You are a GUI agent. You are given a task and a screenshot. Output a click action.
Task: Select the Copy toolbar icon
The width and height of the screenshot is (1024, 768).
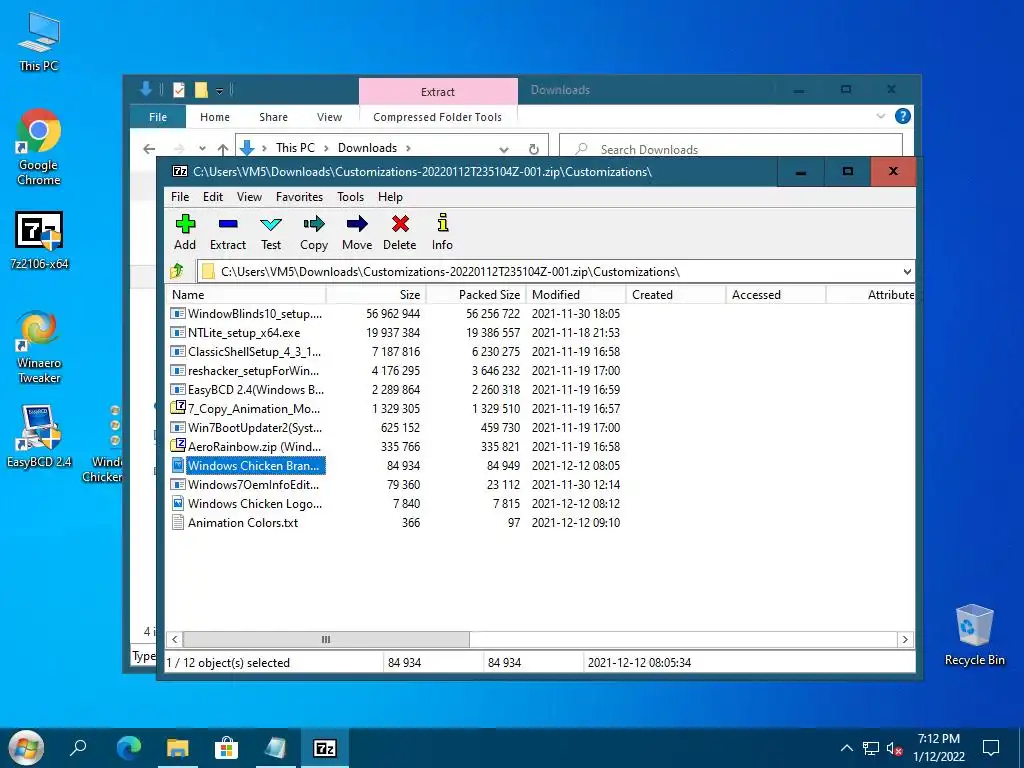click(314, 232)
